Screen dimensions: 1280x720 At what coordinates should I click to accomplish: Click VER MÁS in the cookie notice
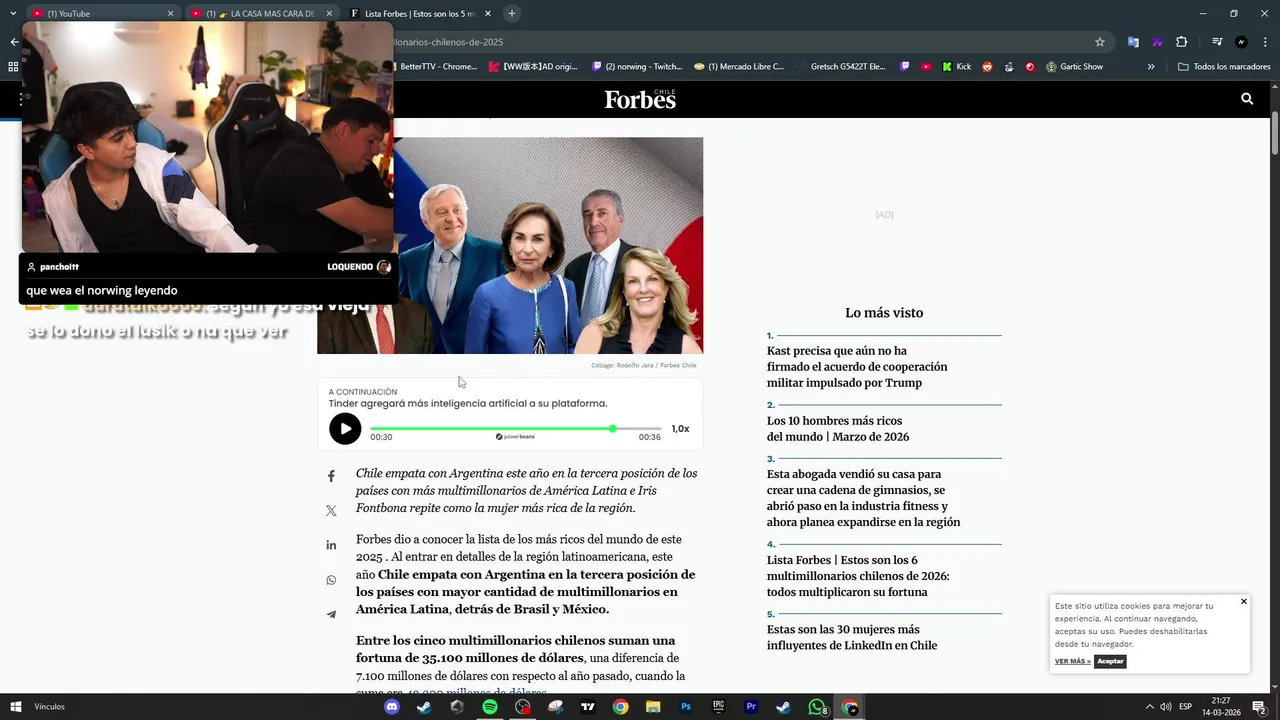pyautogui.click(x=1072, y=661)
